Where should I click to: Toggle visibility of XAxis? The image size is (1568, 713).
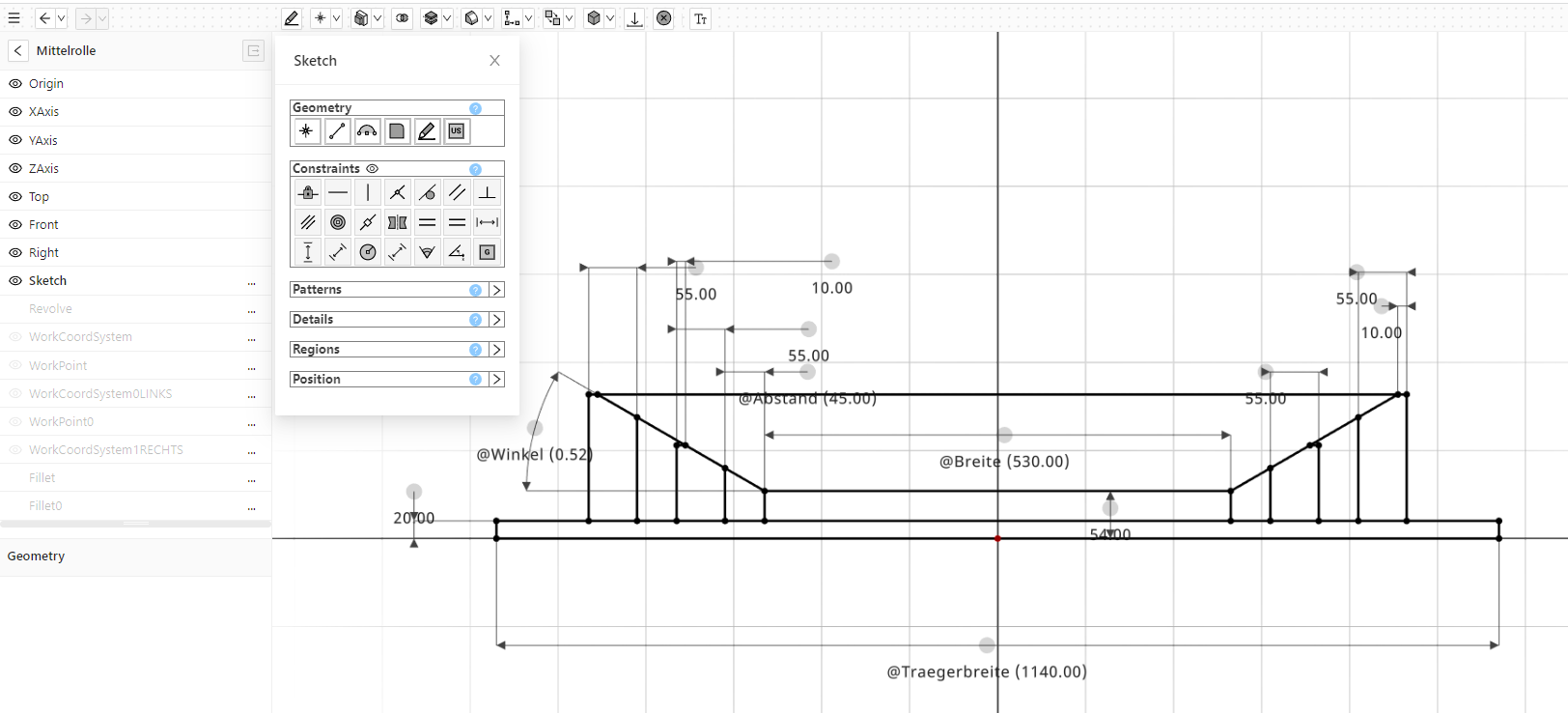click(15, 112)
